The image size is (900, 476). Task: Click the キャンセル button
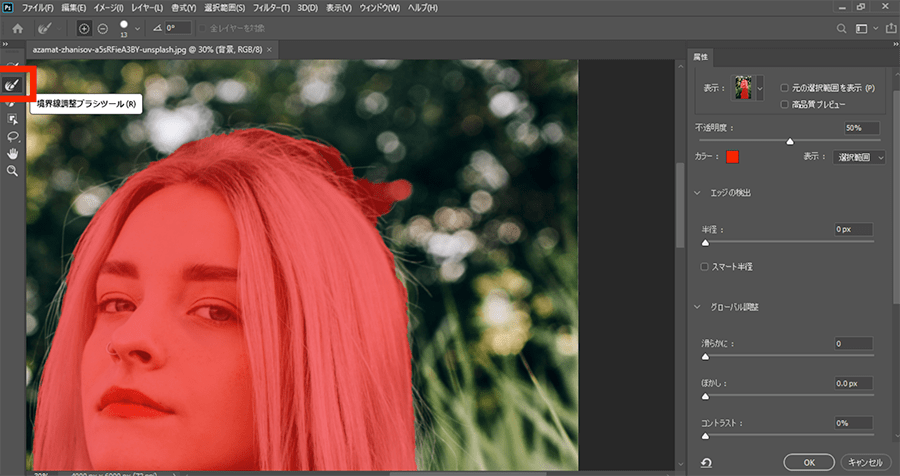tap(864, 462)
